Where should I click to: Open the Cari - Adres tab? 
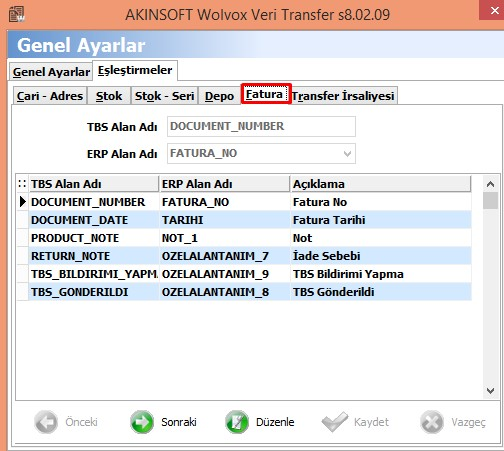pyautogui.click(x=50, y=96)
